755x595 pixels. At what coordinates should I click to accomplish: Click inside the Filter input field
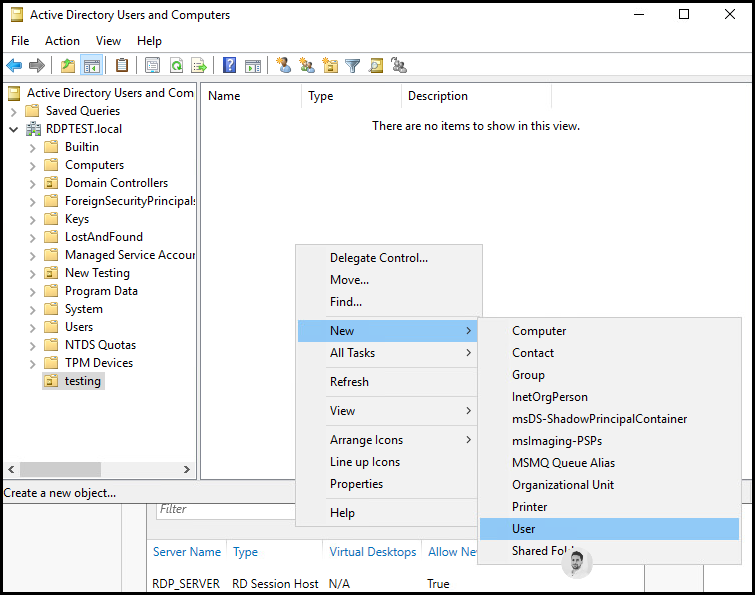(x=225, y=510)
